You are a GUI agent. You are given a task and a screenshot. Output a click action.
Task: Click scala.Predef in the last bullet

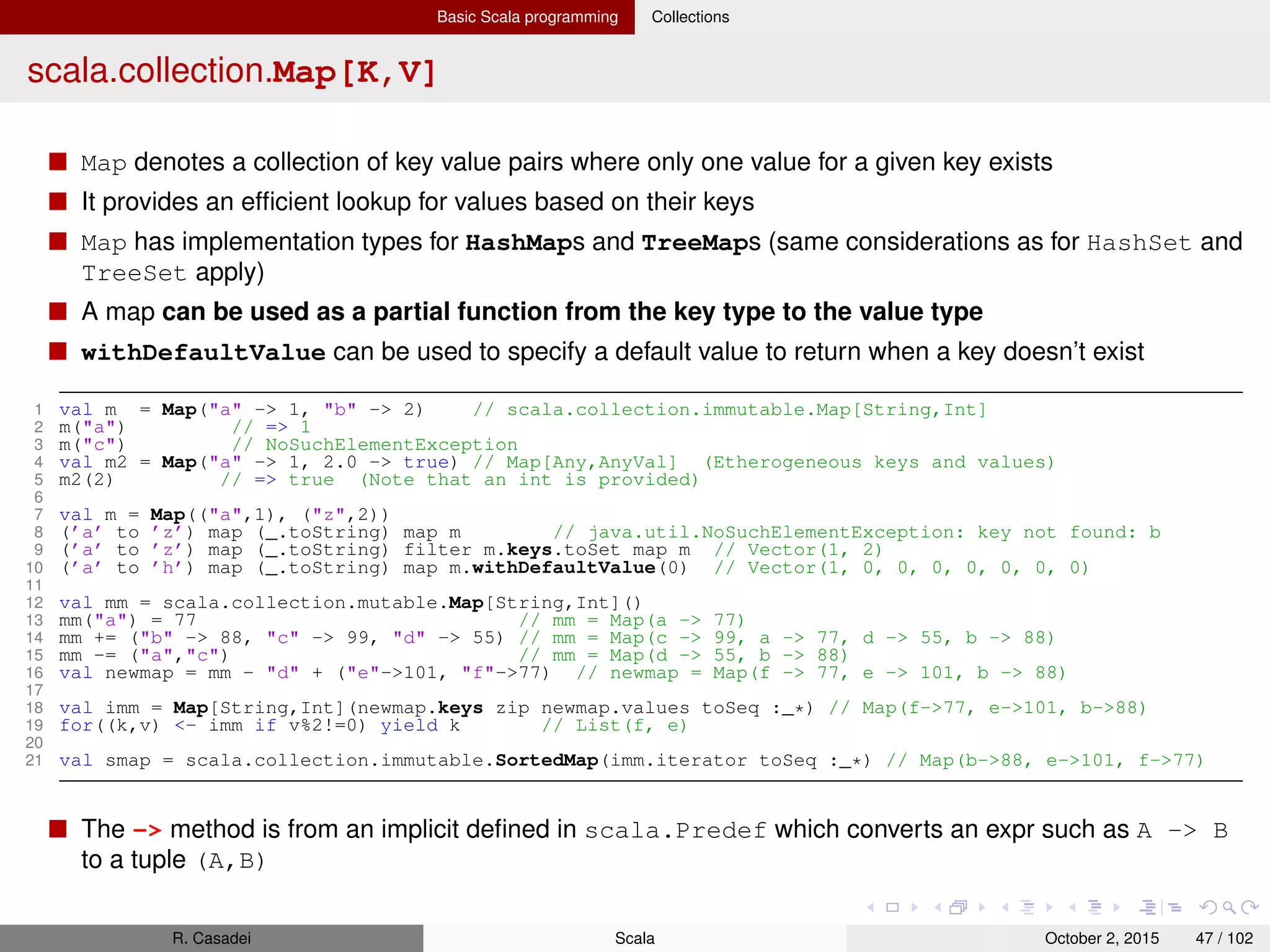point(675,831)
